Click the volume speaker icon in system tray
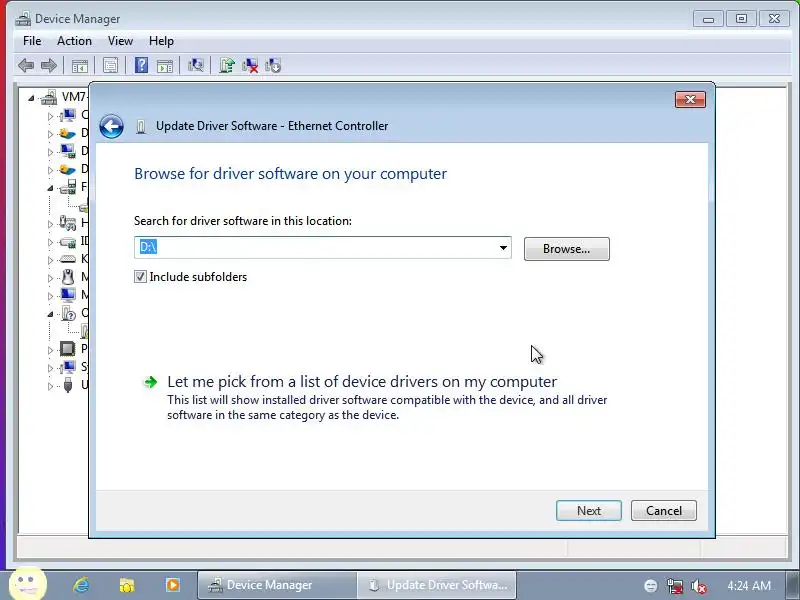 (698, 586)
